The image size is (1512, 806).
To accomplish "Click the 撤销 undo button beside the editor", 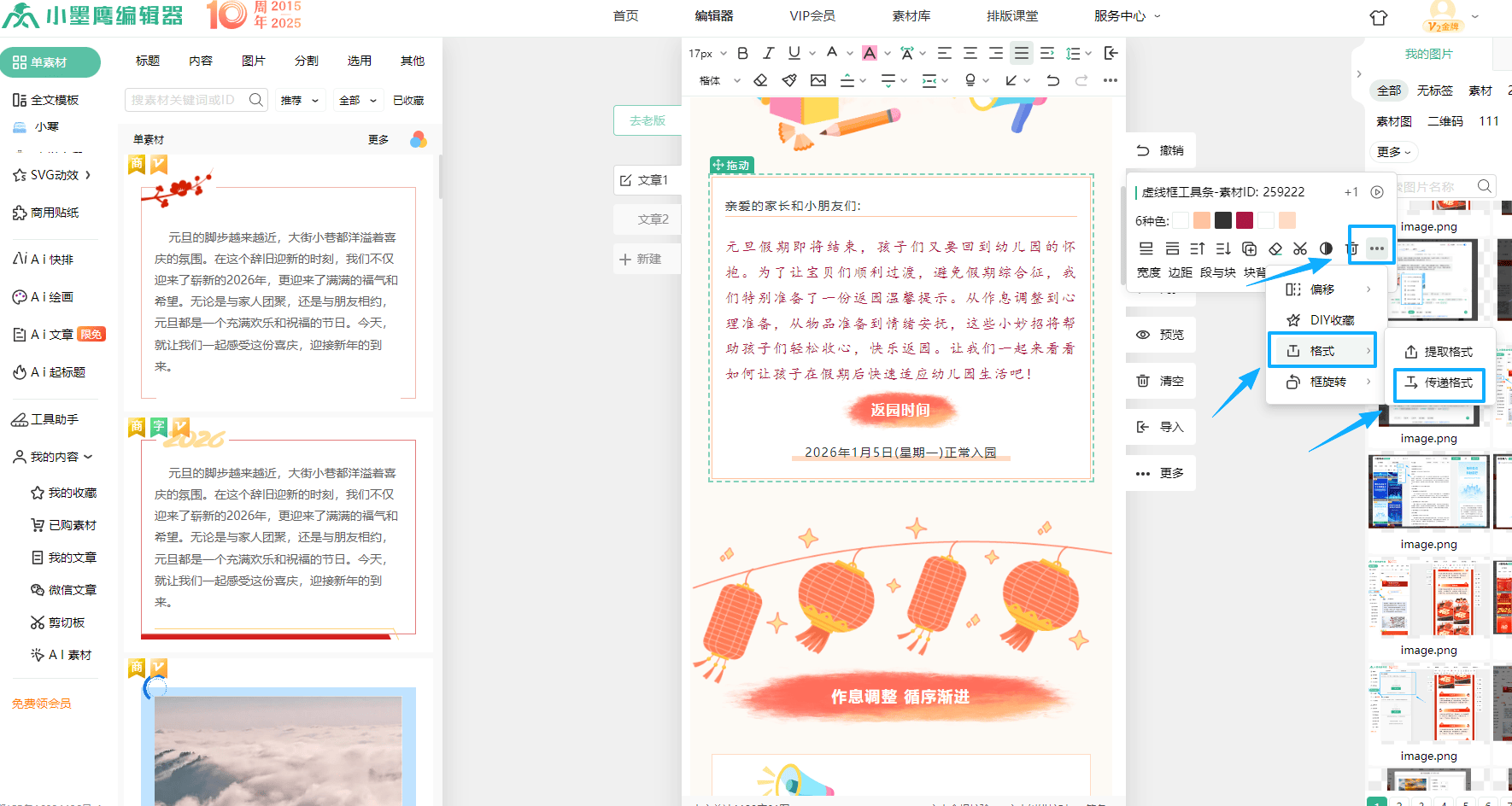I will point(1160,150).
